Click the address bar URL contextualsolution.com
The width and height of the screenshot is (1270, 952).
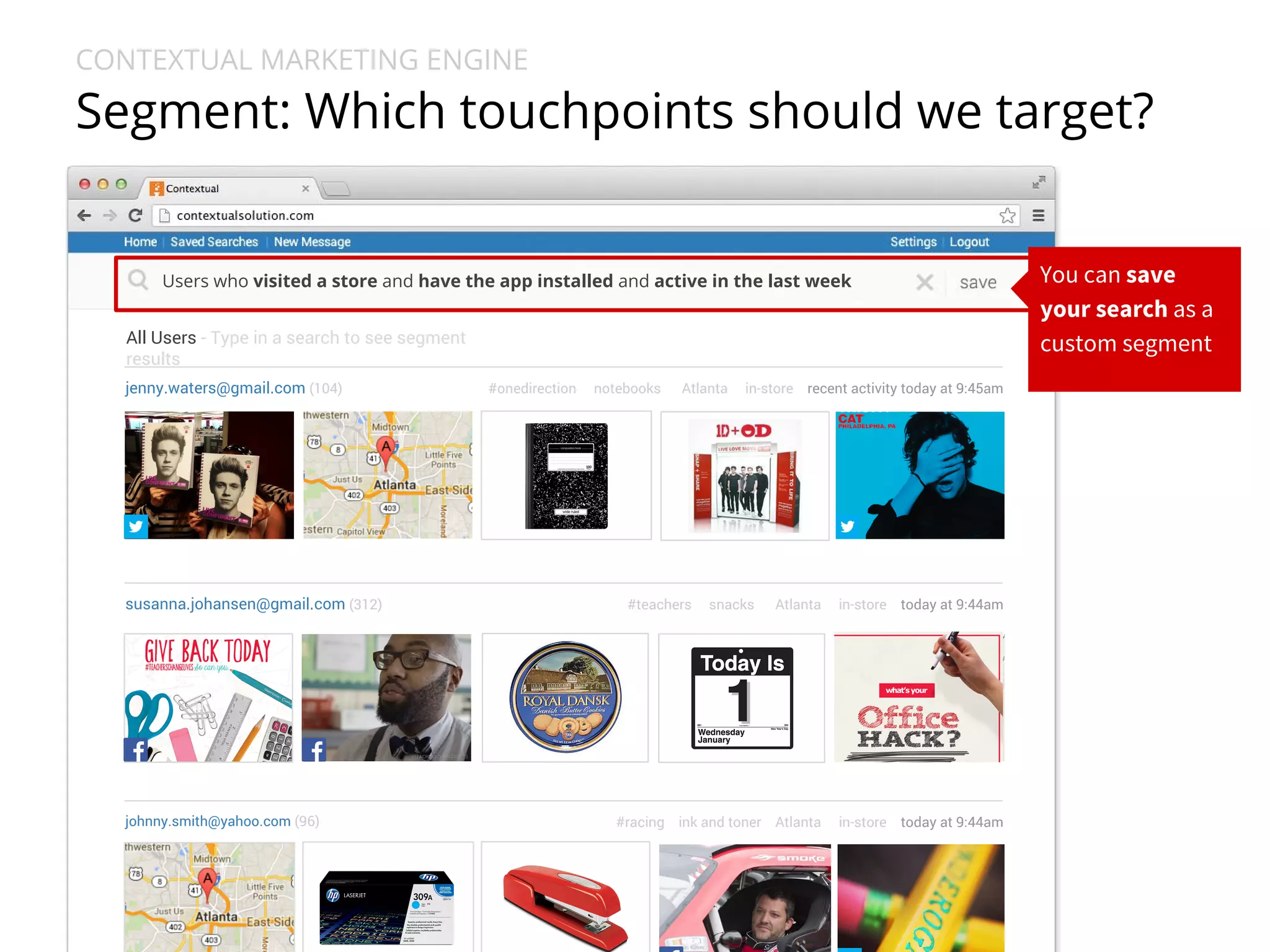pyautogui.click(x=245, y=216)
